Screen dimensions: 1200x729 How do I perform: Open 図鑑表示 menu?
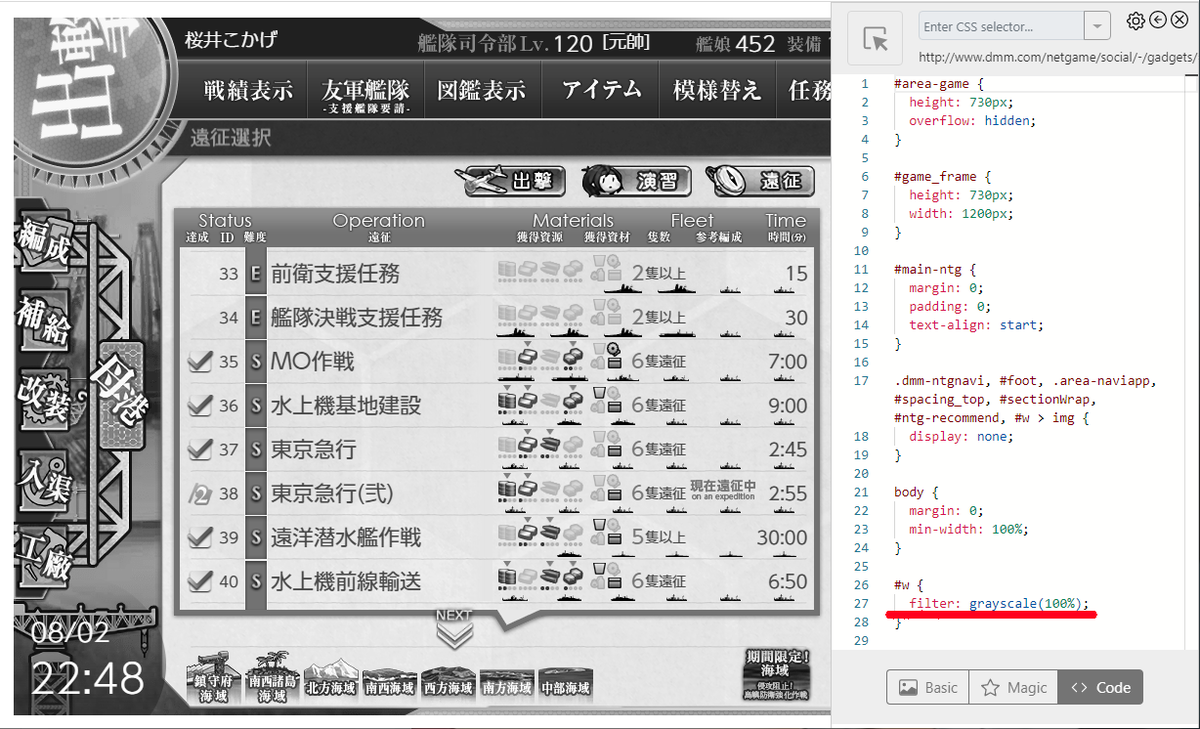(482, 91)
